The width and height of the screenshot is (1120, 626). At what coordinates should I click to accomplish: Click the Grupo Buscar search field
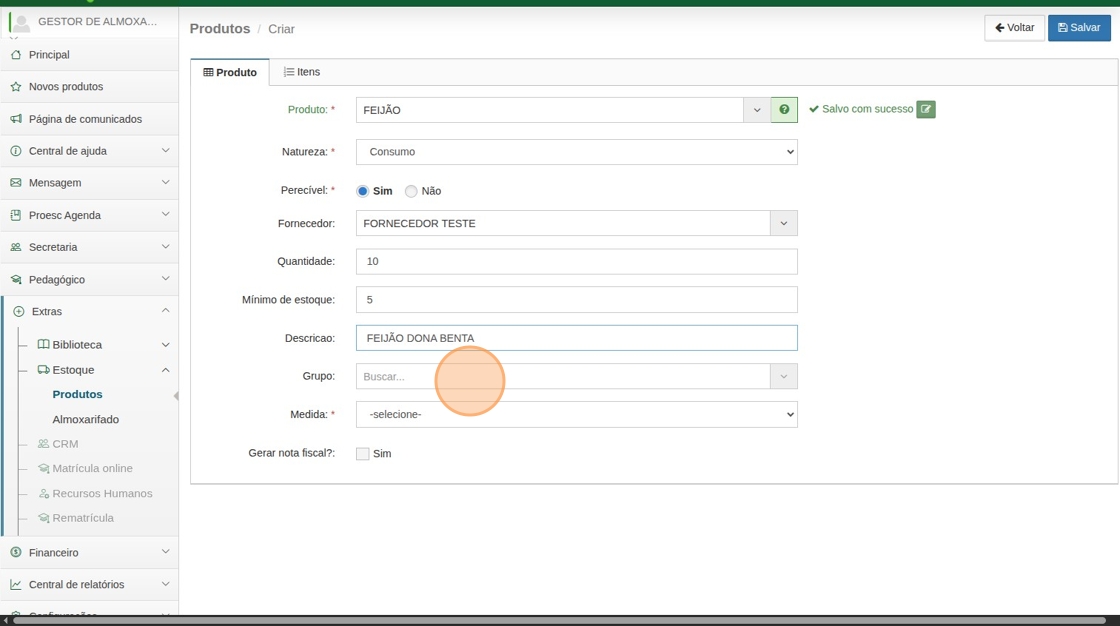[x=563, y=377]
